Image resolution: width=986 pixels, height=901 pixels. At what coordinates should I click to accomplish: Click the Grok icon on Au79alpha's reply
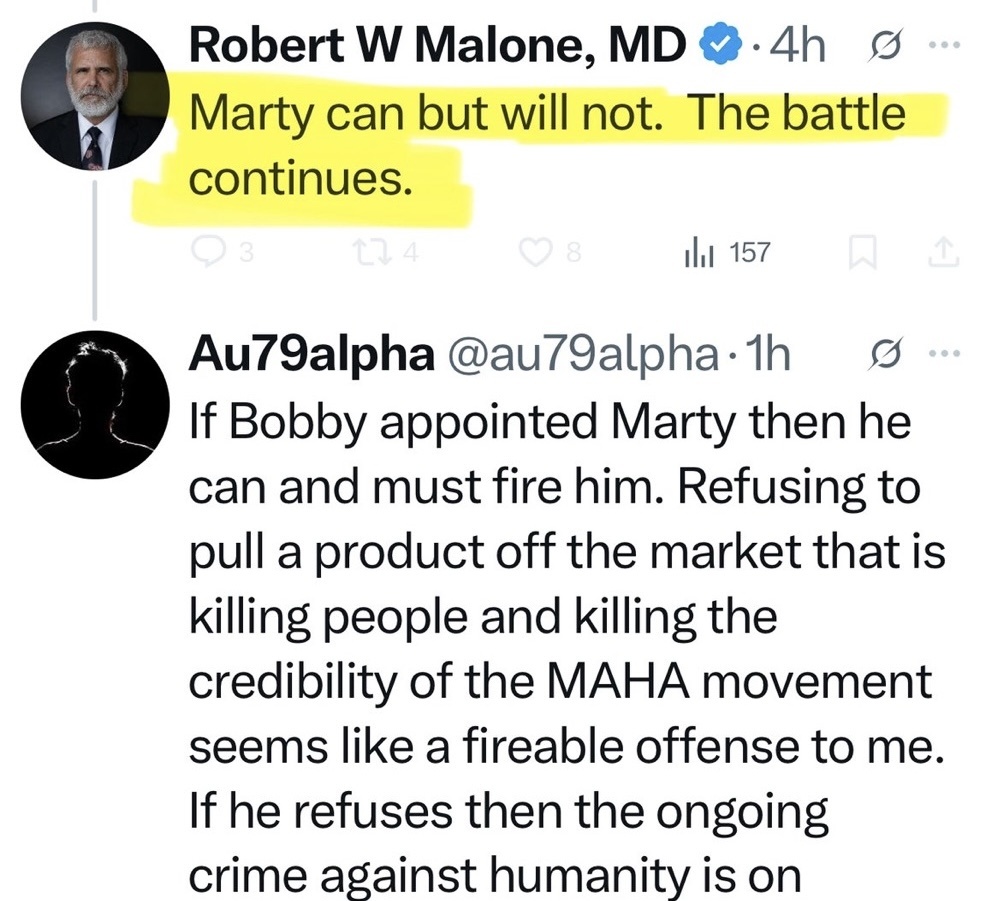885,357
